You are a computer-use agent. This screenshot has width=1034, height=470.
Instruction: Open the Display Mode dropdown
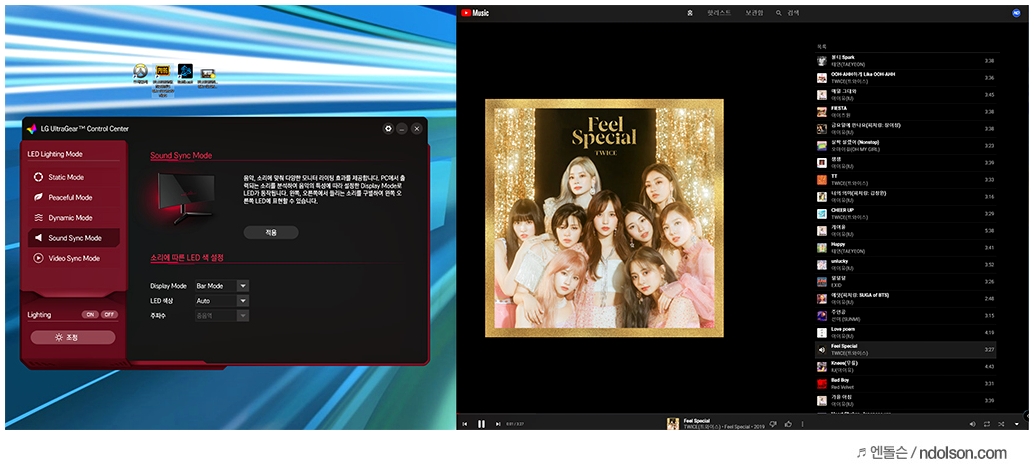222,286
